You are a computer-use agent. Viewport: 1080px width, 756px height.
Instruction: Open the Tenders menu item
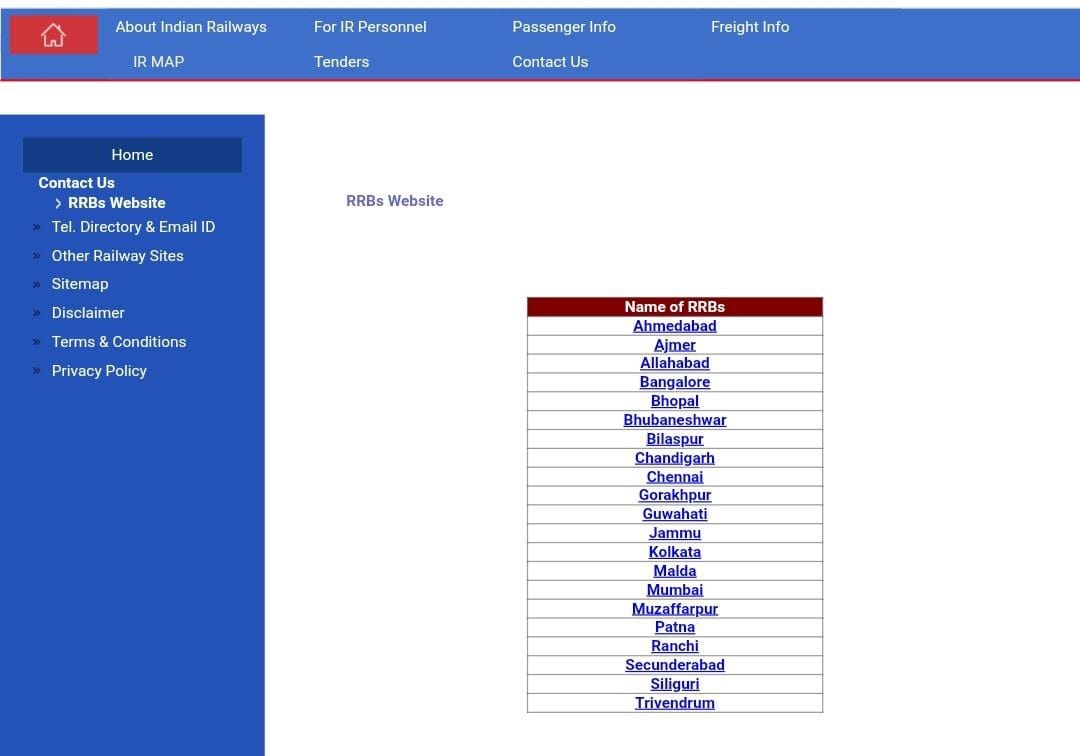(341, 62)
